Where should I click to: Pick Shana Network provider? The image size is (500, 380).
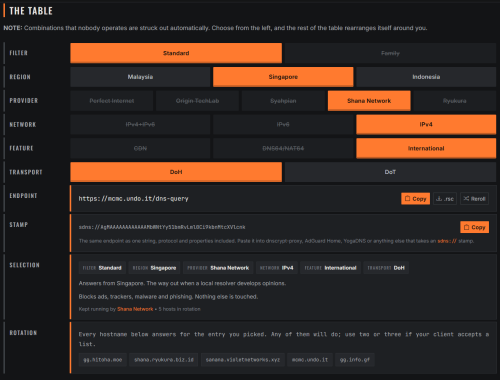(369, 101)
